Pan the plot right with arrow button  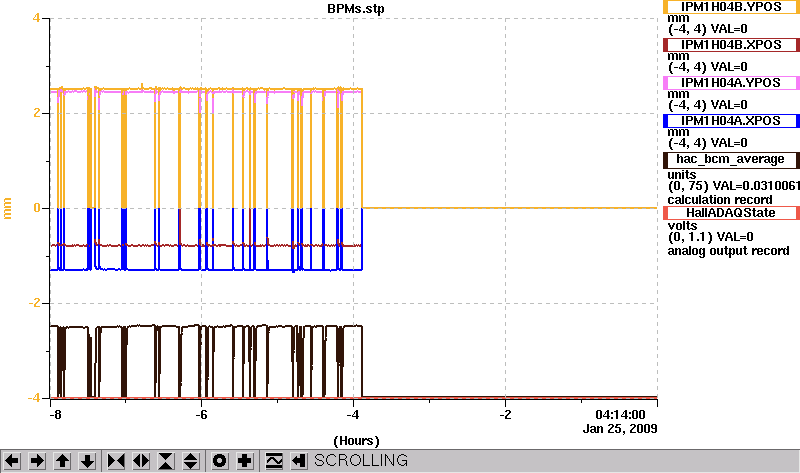[x=37, y=461]
